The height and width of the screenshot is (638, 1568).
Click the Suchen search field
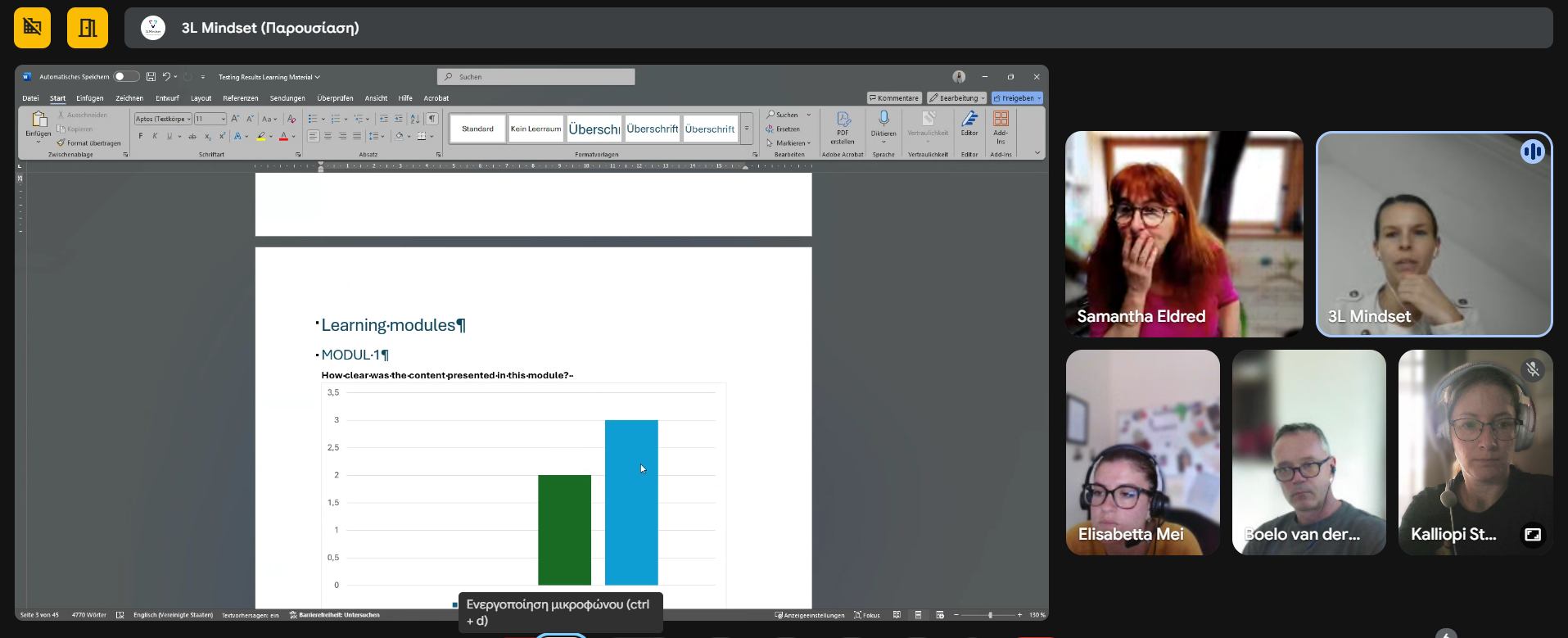coord(536,77)
